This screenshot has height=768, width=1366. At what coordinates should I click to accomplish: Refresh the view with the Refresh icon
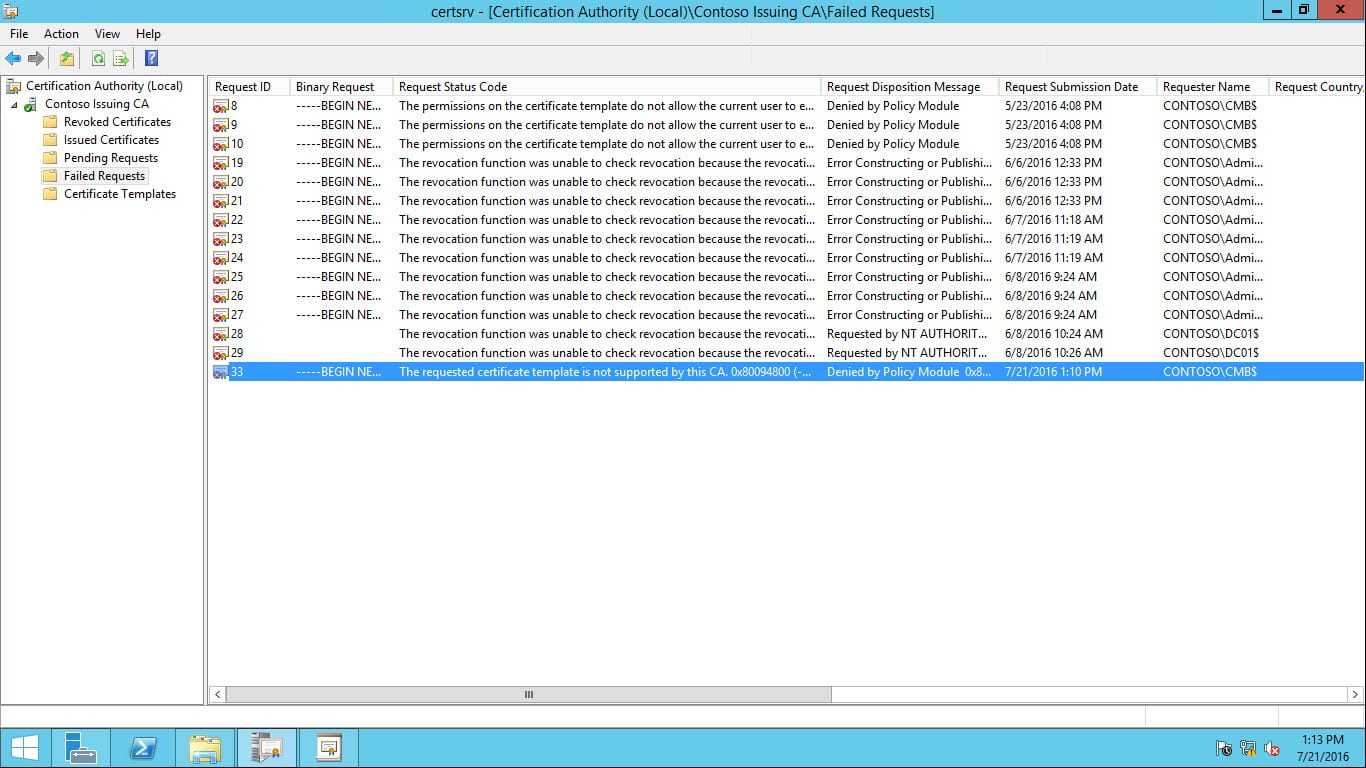[98, 59]
